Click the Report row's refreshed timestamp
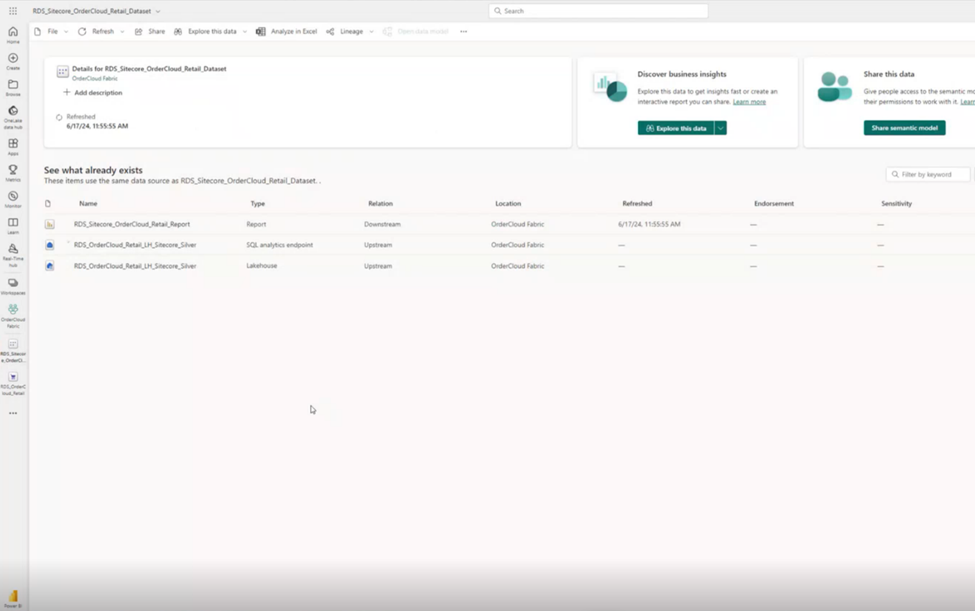975x611 pixels. click(x=649, y=224)
